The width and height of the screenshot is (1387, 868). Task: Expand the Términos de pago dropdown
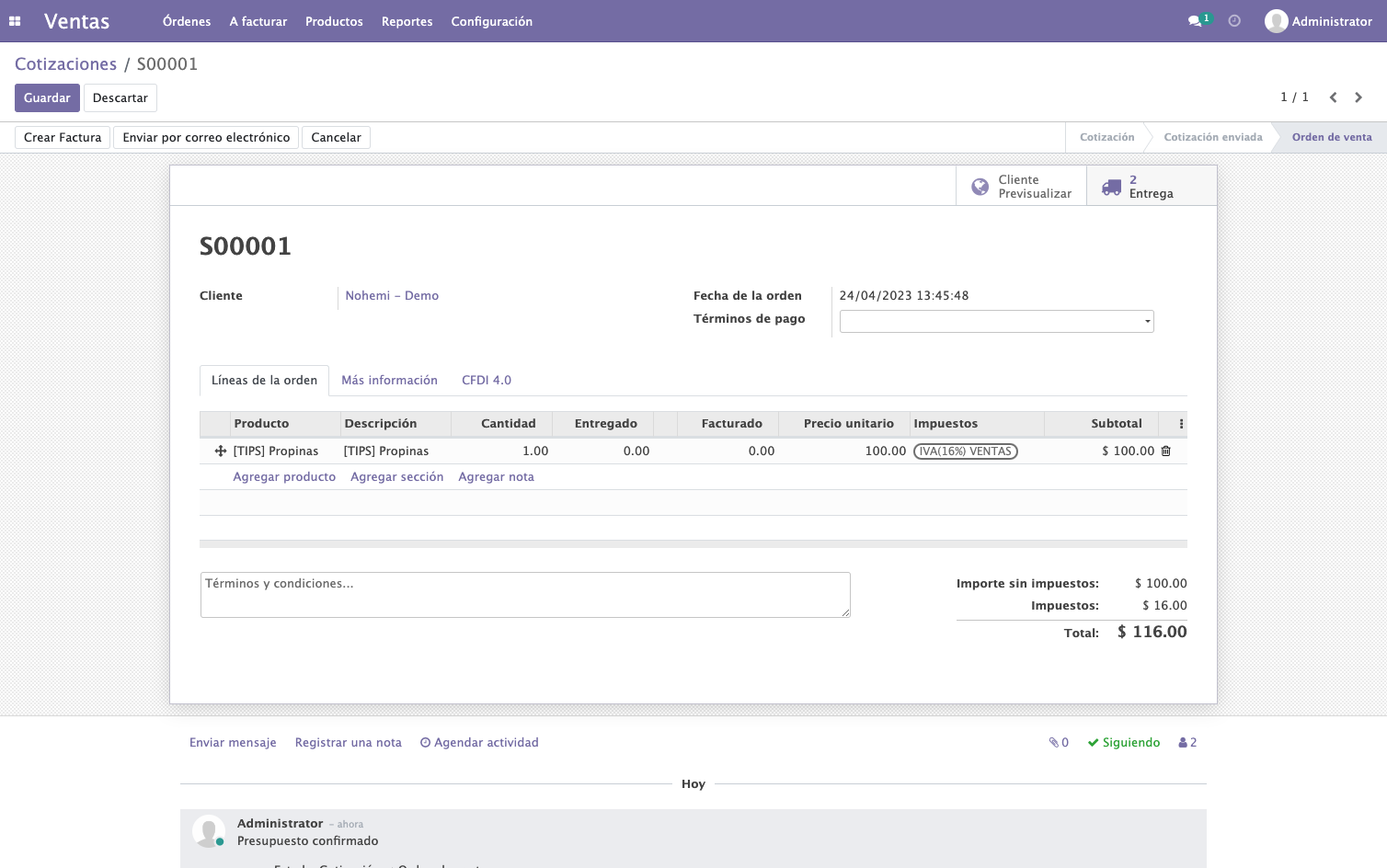(996, 321)
